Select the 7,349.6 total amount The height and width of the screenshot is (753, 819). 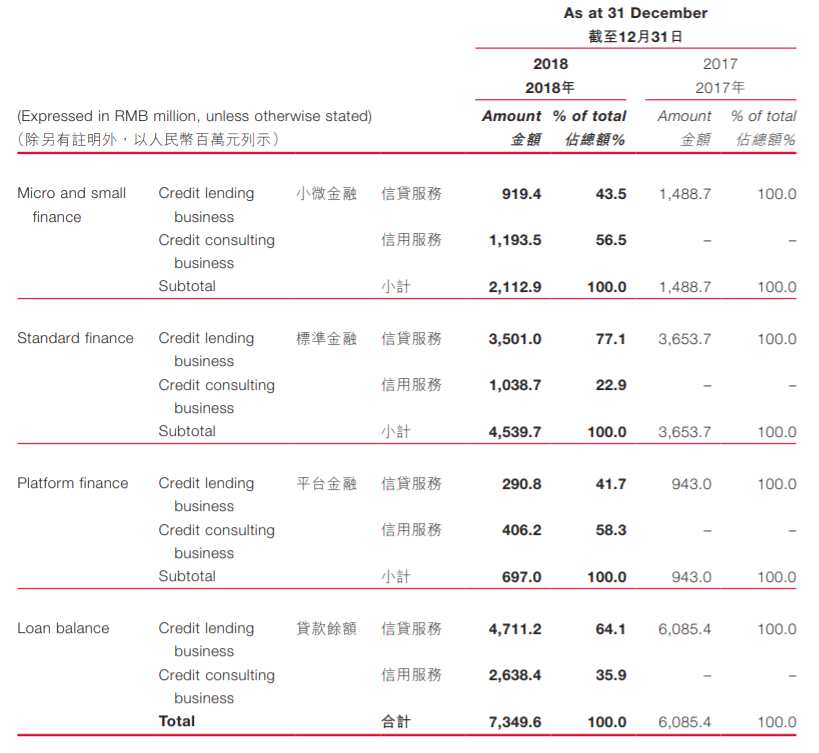pos(515,722)
